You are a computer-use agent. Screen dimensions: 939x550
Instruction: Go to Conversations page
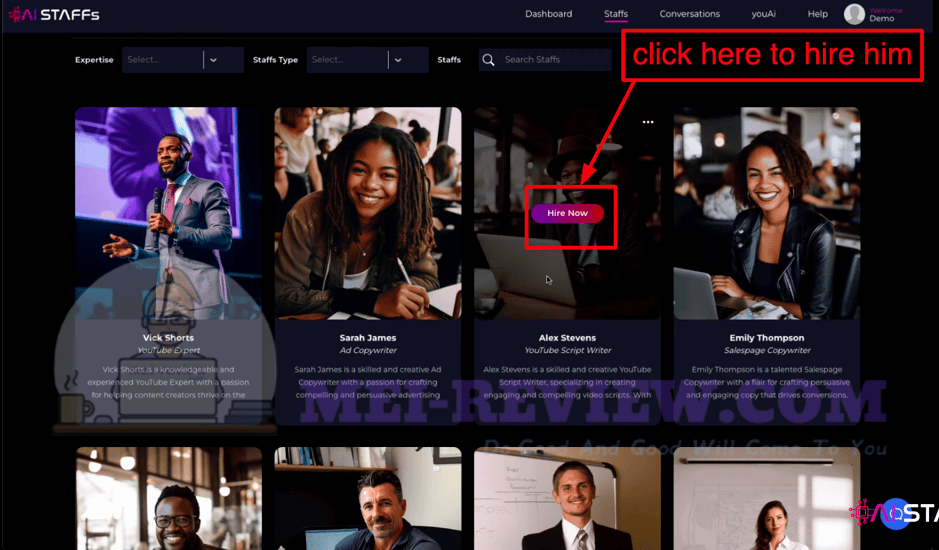(689, 14)
